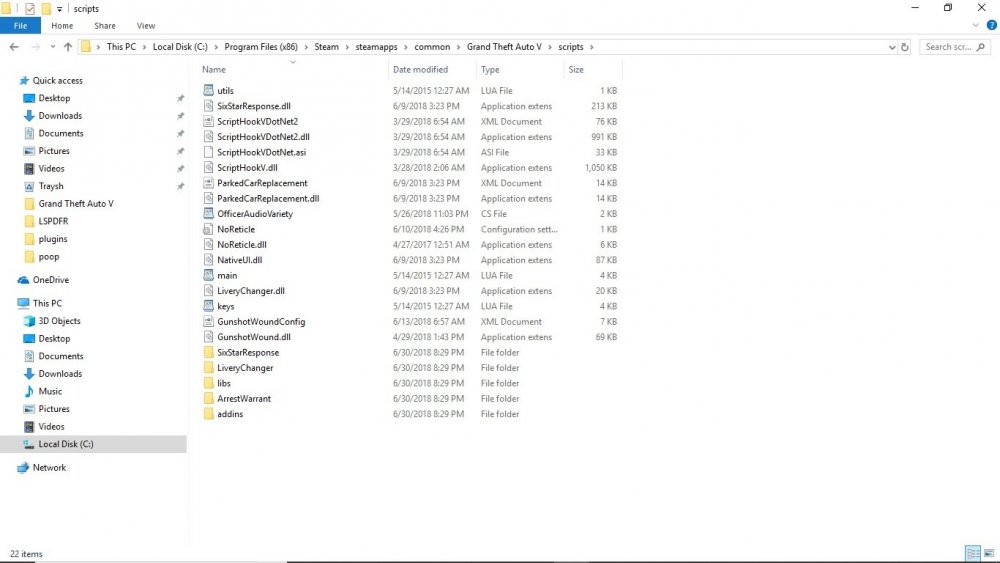Screen dimensions: 1000x563
Task: Sort by Date modified column header
Action: click(420, 69)
